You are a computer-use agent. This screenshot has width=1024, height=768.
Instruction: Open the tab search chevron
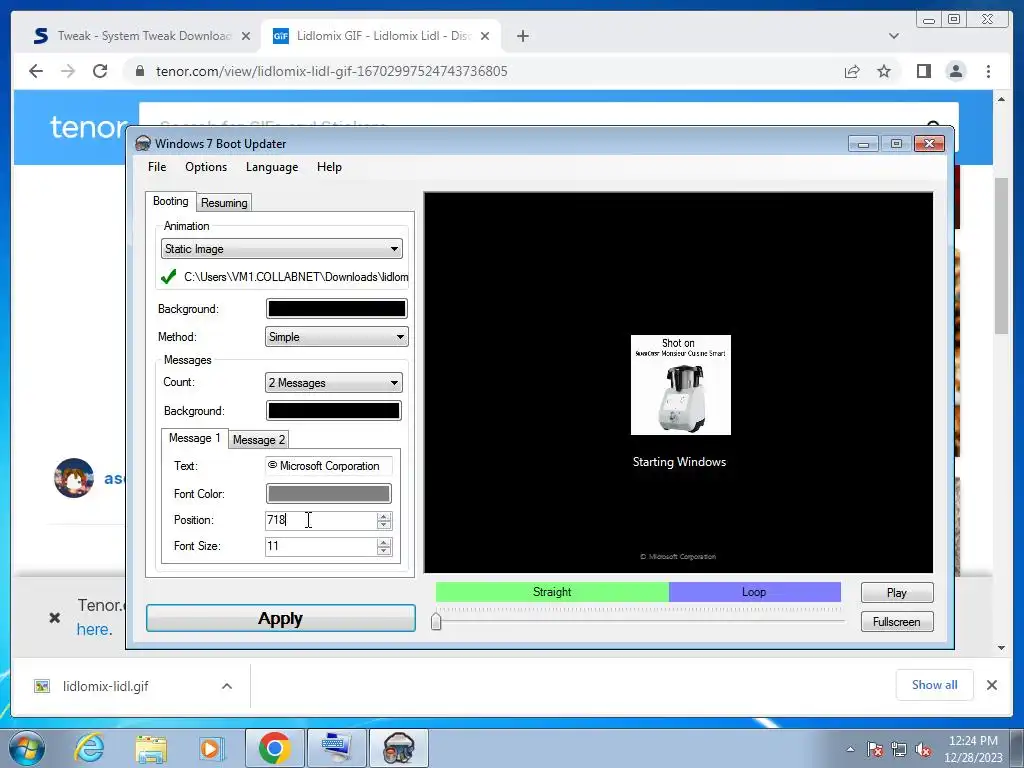coord(894,36)
